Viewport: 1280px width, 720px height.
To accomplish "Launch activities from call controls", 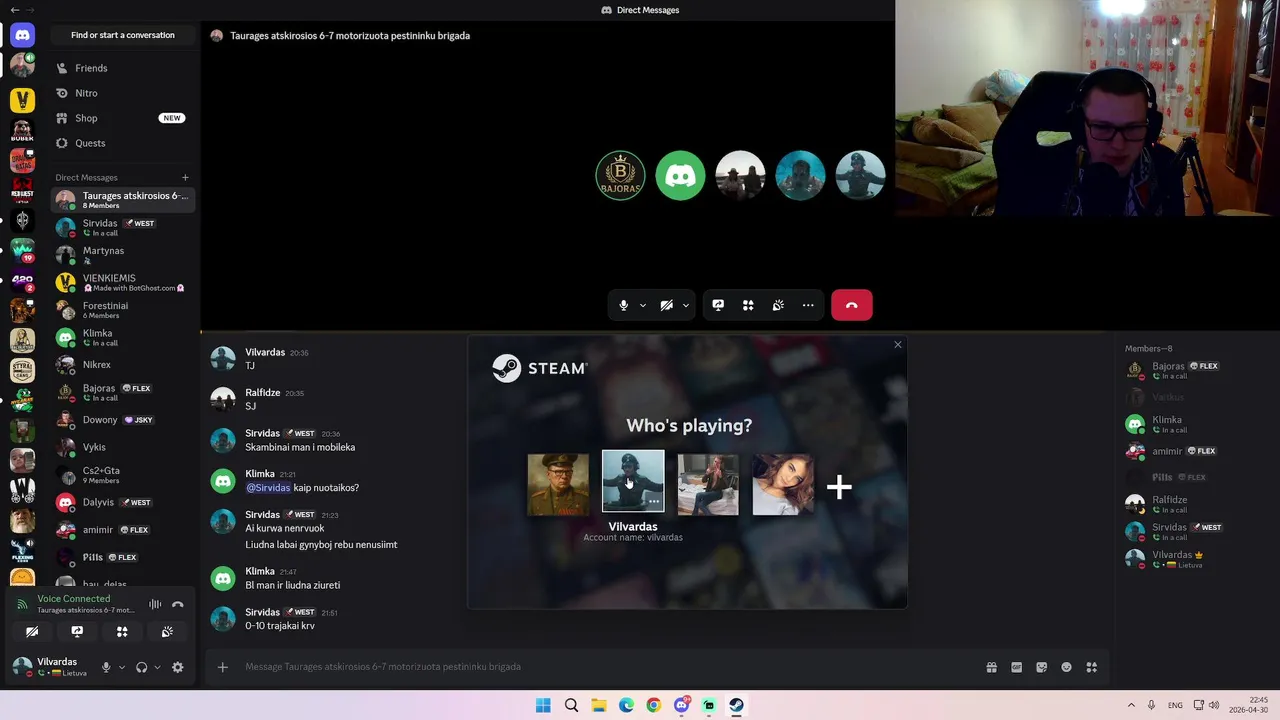I will point(748,305).
